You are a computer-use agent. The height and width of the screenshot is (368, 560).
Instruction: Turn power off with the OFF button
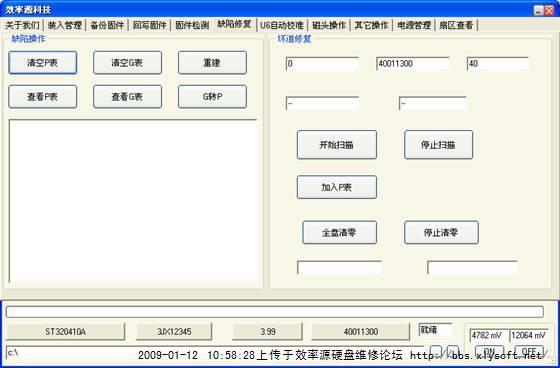coord(530,352)
